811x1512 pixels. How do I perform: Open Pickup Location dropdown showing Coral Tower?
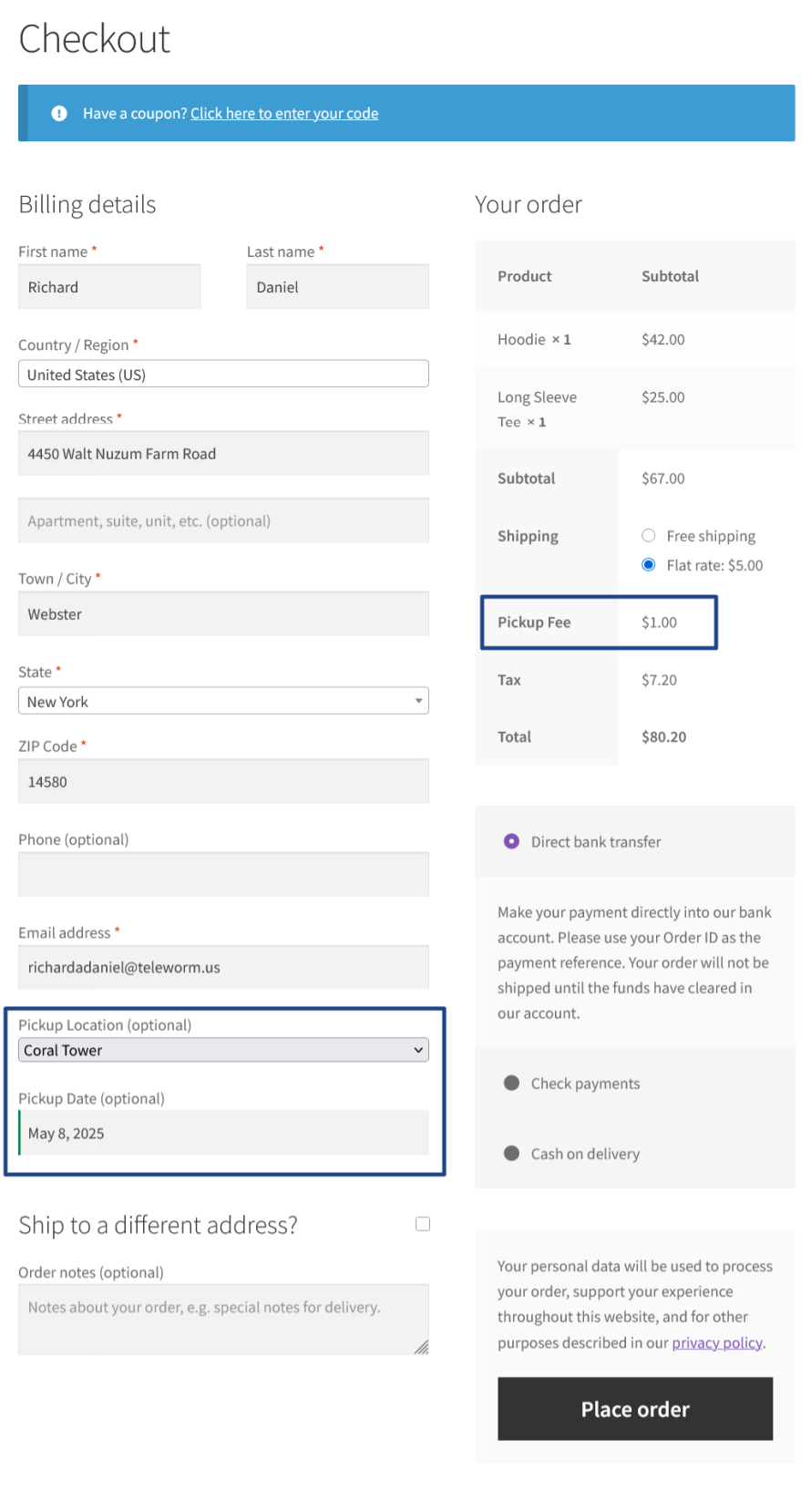223,1050
